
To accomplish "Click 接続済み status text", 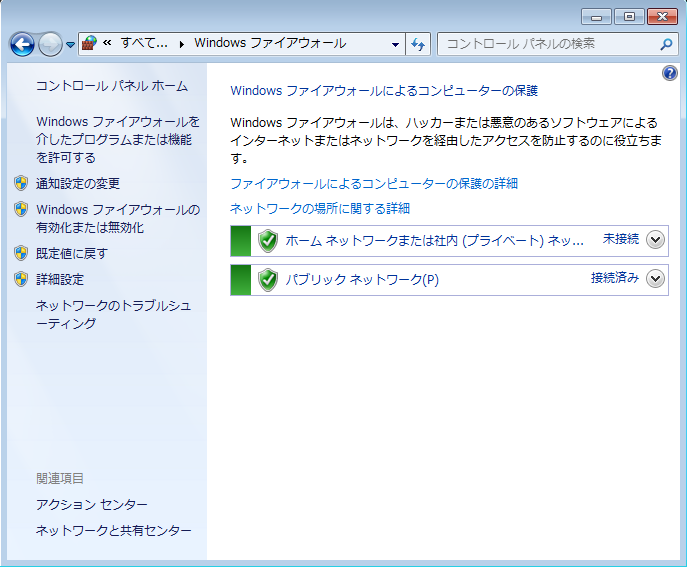I will tap(615, 278).
